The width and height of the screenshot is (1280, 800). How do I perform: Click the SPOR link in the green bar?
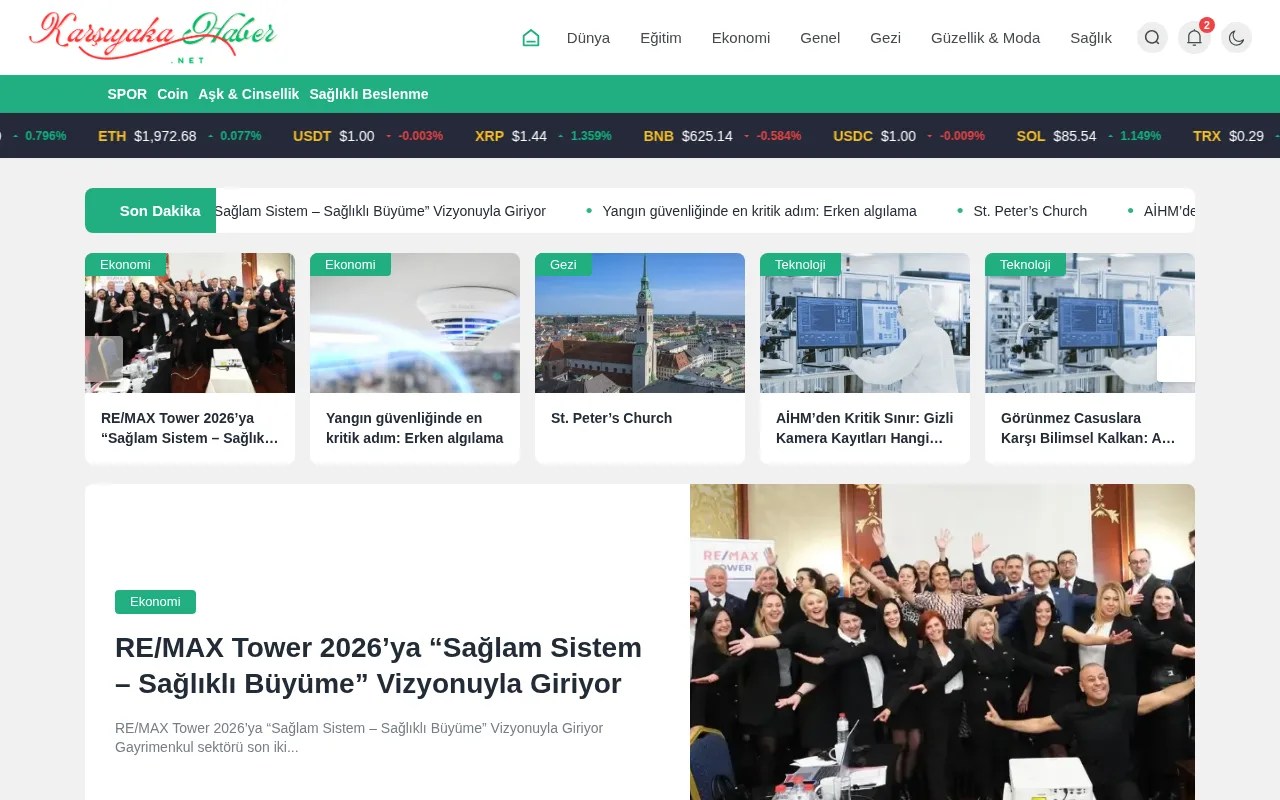coord(127,93)
